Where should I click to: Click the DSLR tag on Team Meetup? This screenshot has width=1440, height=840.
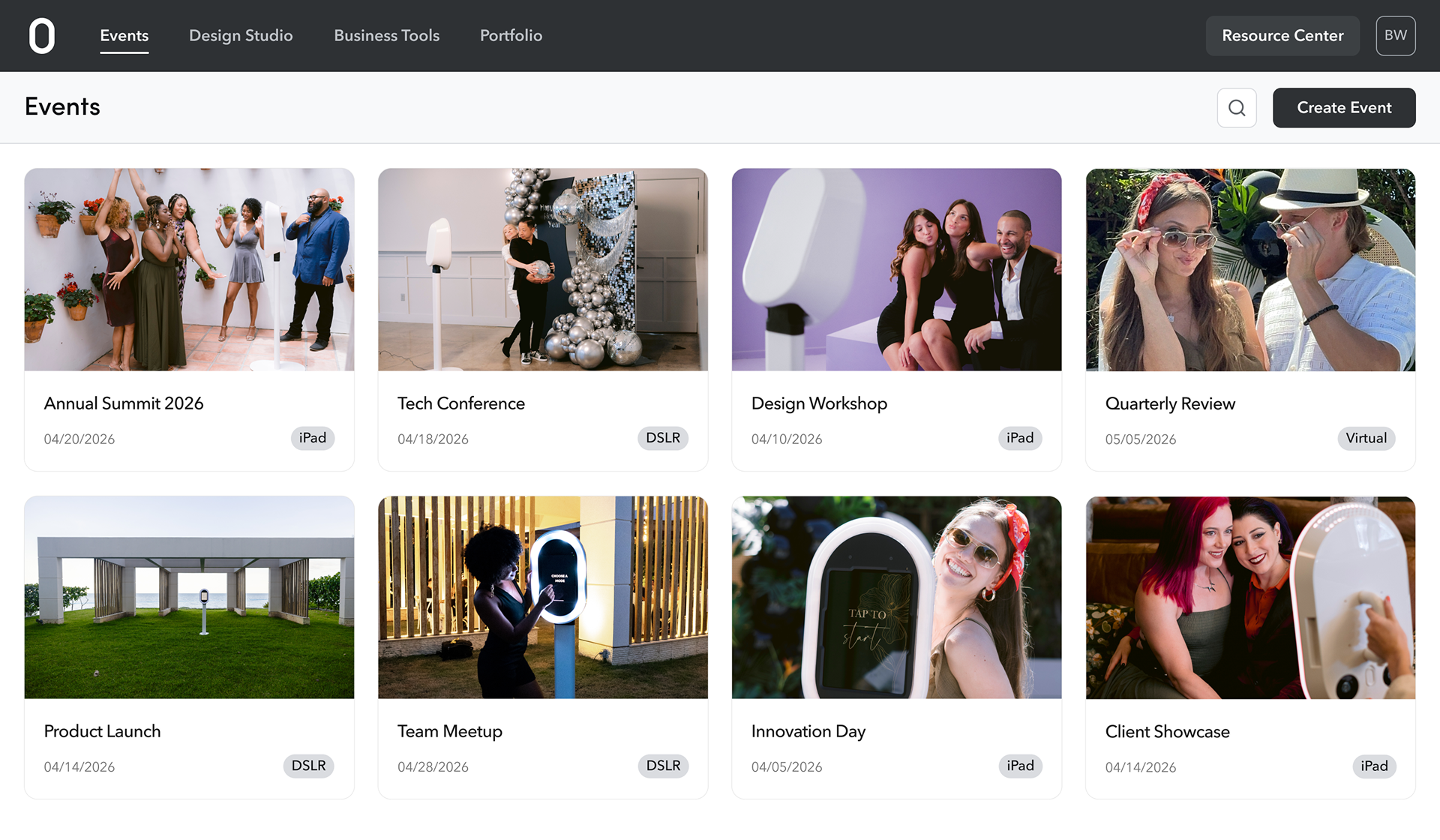click(x=663, y=766)
